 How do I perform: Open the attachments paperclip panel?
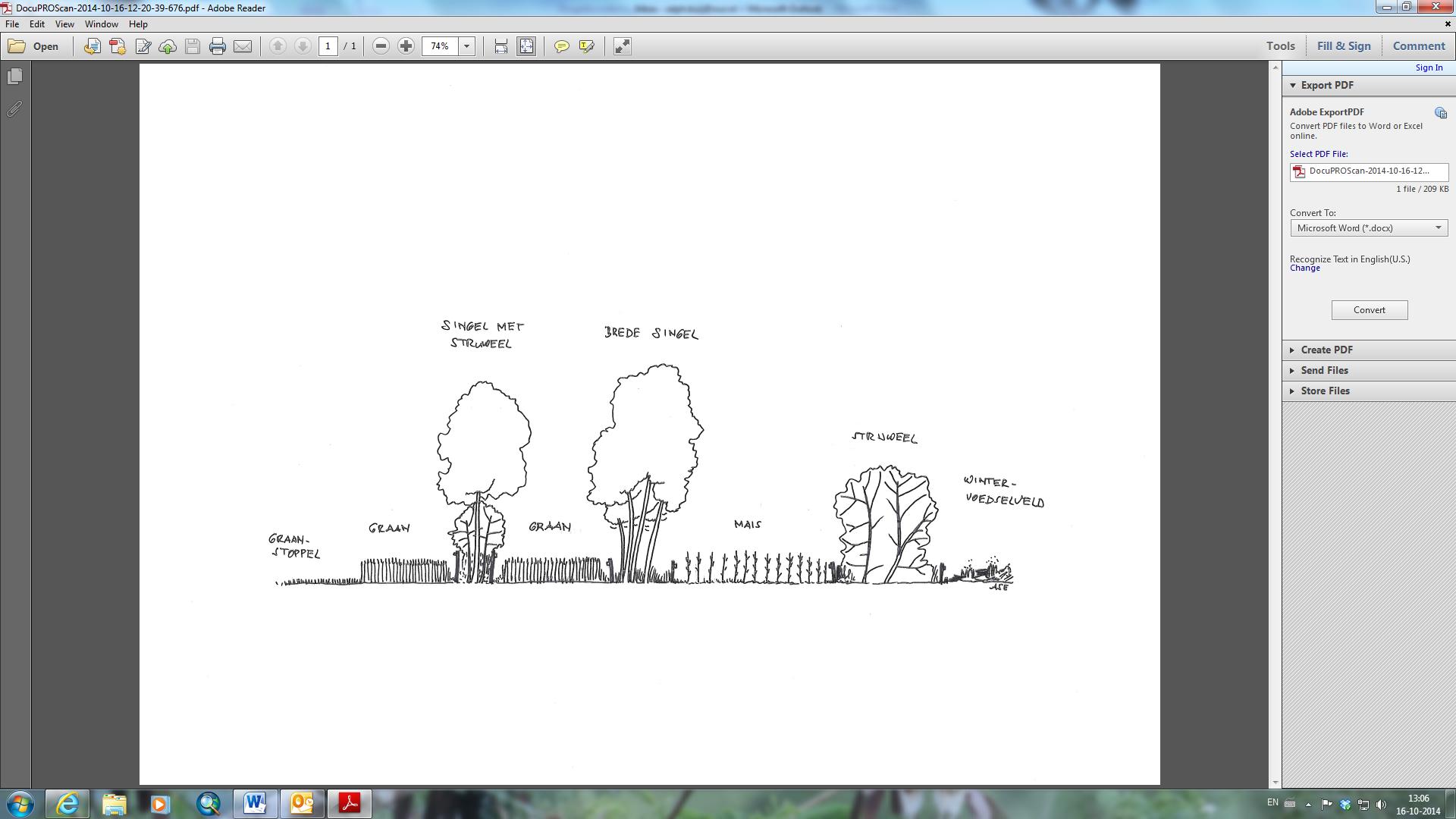pyautogui.click(x=14, y=109)
